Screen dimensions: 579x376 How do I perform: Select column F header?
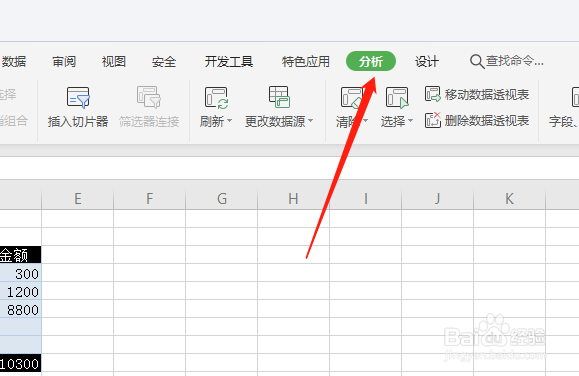coord(150,199)
